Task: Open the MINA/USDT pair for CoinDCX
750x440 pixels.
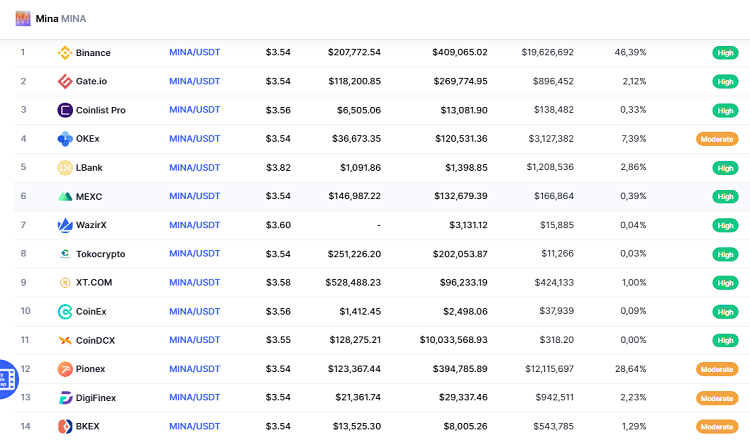Action: pos(194,340)
